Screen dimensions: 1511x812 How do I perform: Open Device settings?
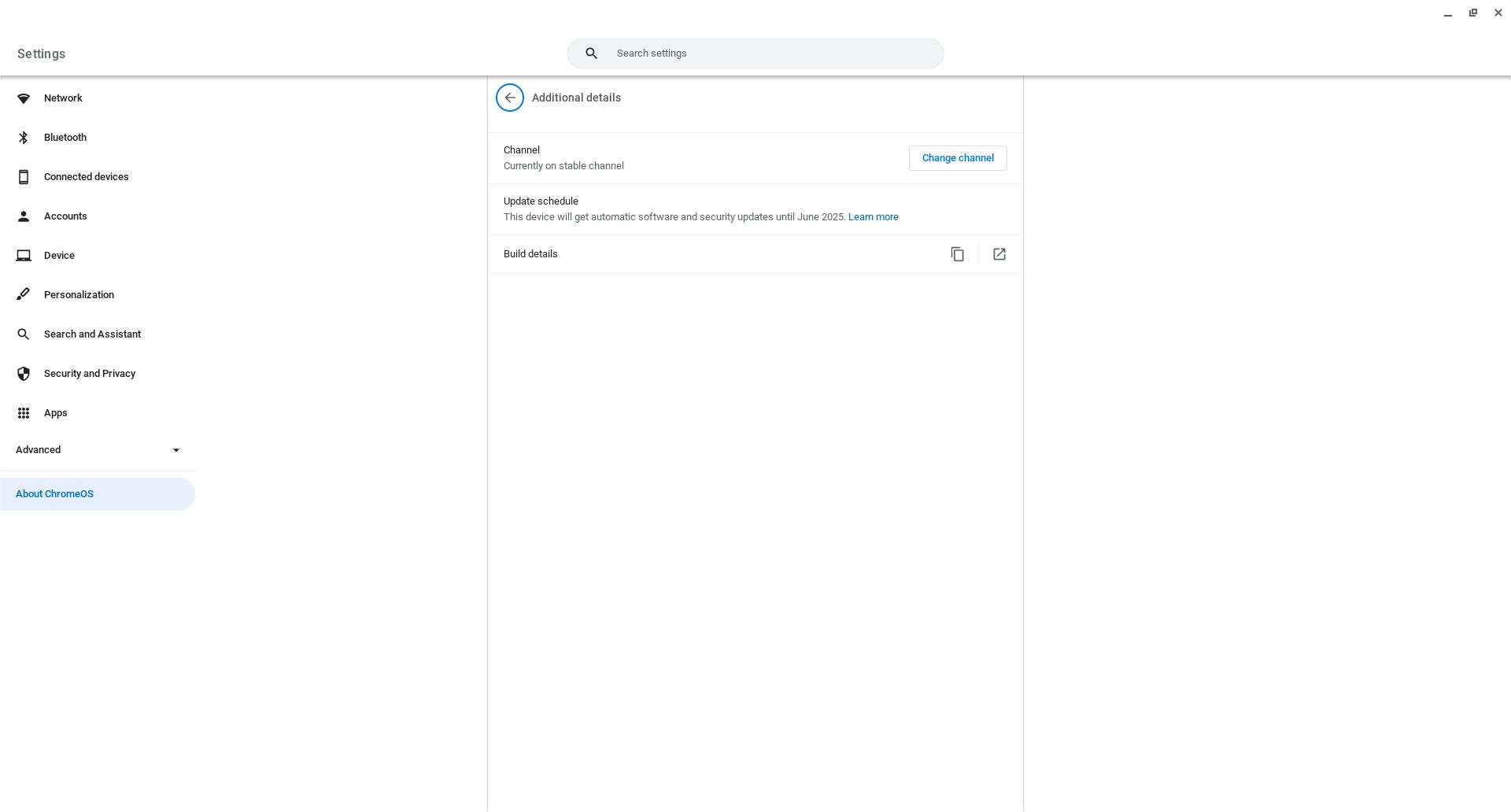coord(98,256)
